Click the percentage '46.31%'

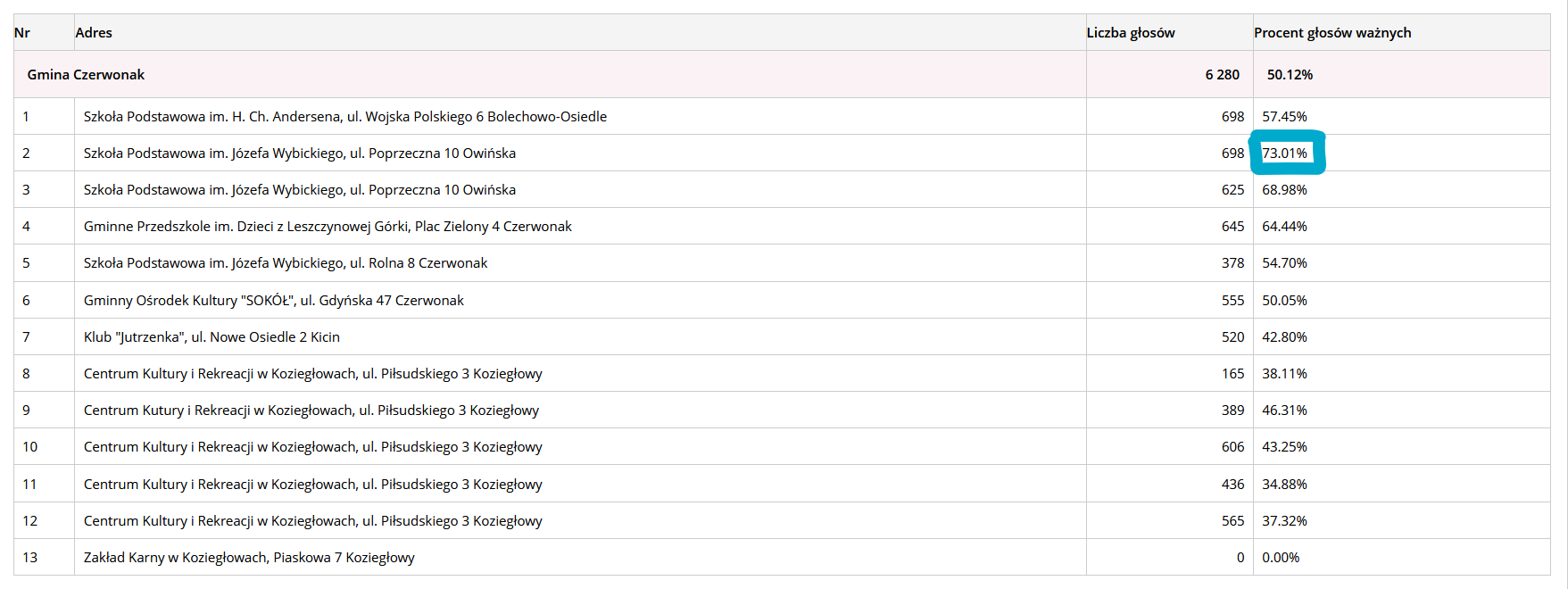point(1284,411)
